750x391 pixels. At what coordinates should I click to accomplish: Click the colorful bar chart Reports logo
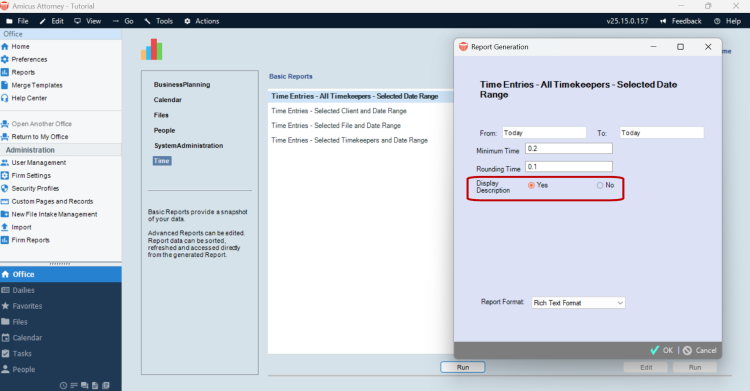tap(152, 49)
